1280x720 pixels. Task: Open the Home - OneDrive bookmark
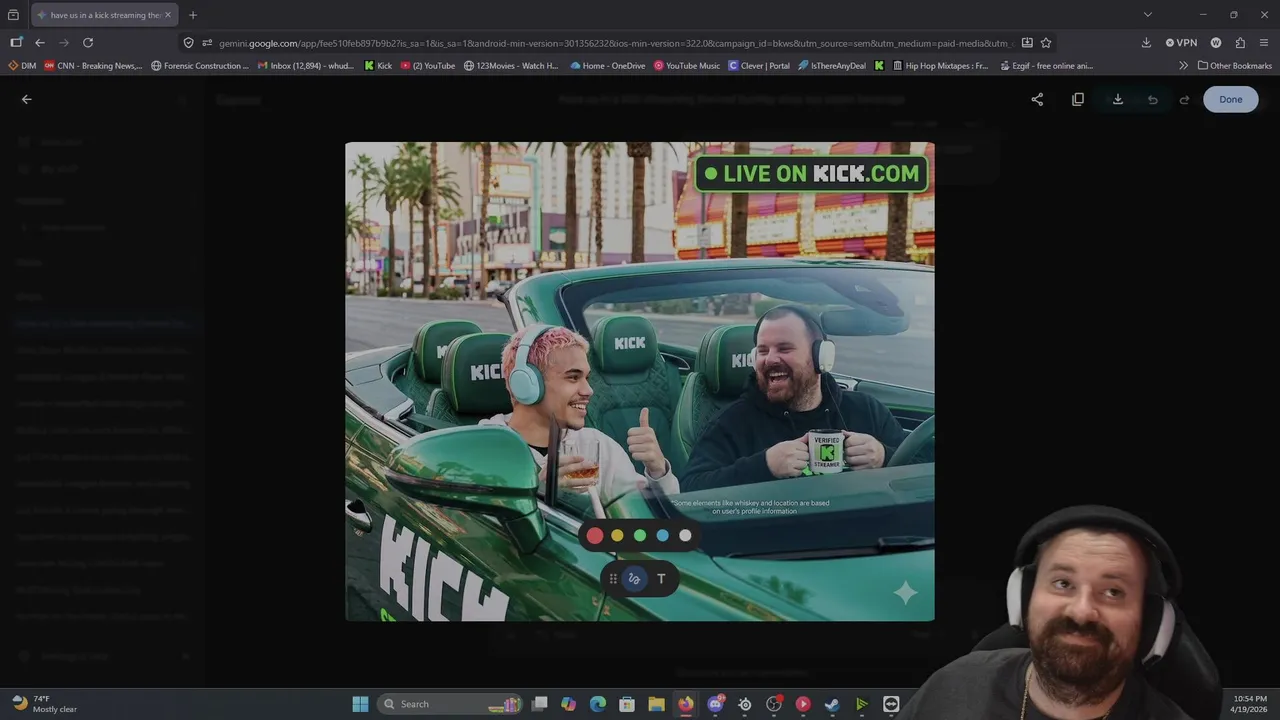pos(608,66)
